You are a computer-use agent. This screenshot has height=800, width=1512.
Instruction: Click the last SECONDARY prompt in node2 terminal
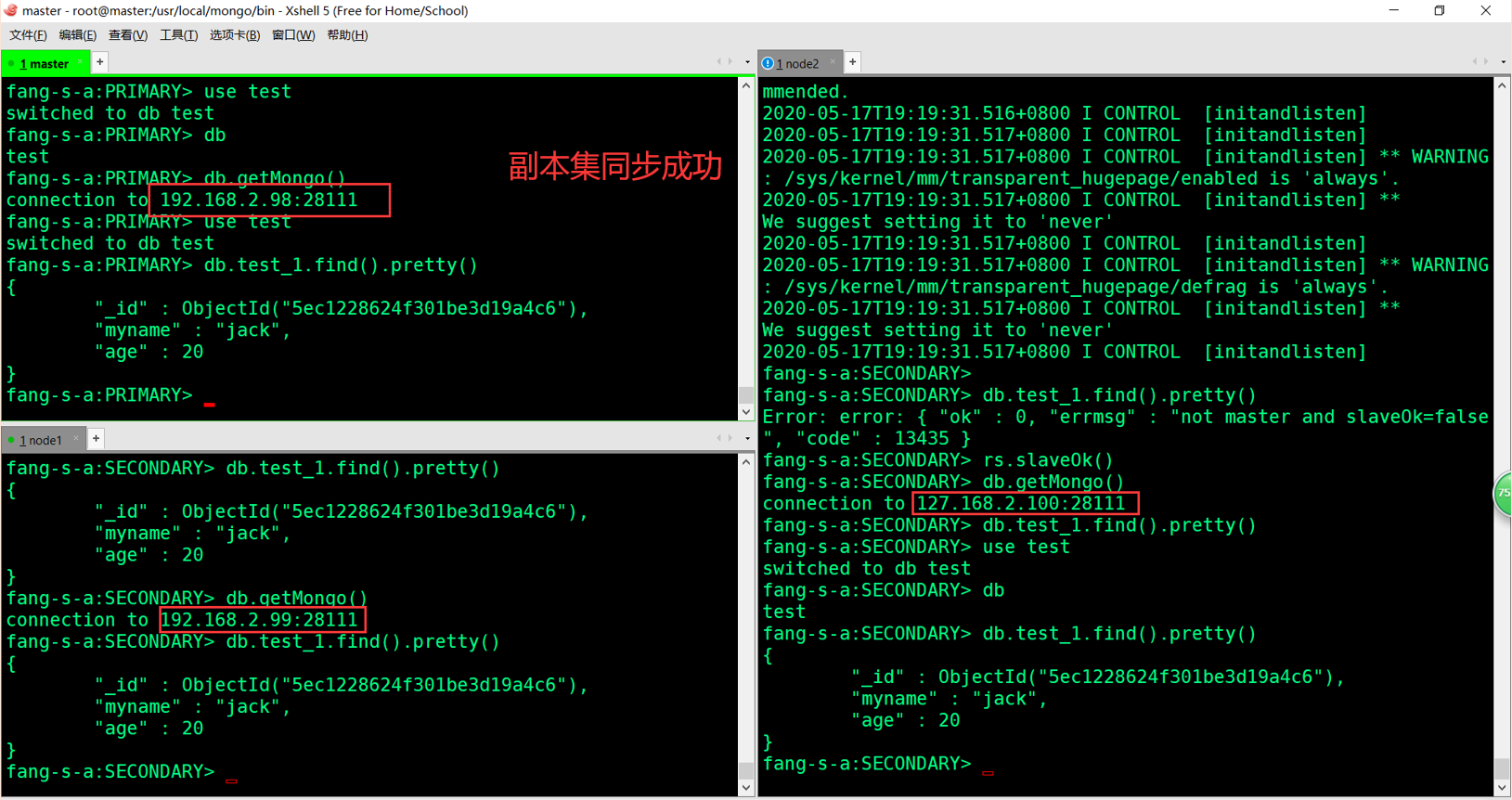867,763
